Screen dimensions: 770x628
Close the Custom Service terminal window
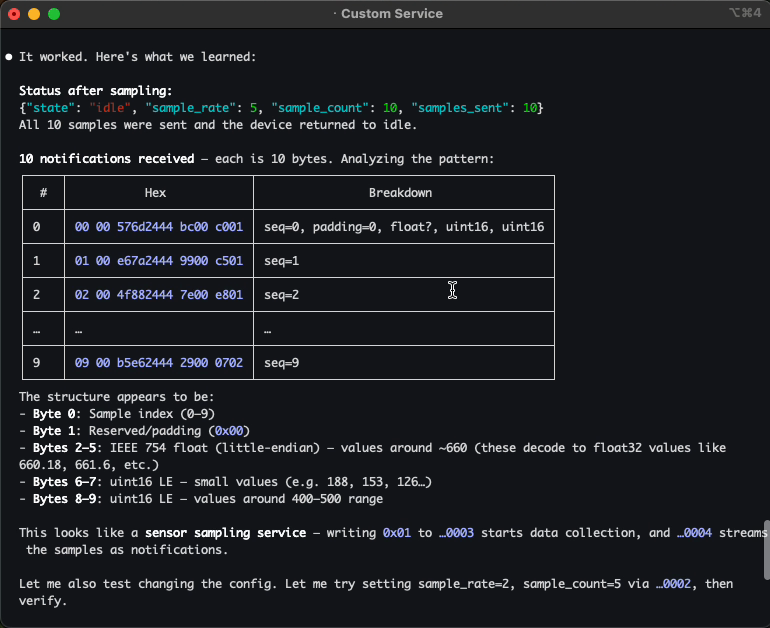[x=13, y=14]
